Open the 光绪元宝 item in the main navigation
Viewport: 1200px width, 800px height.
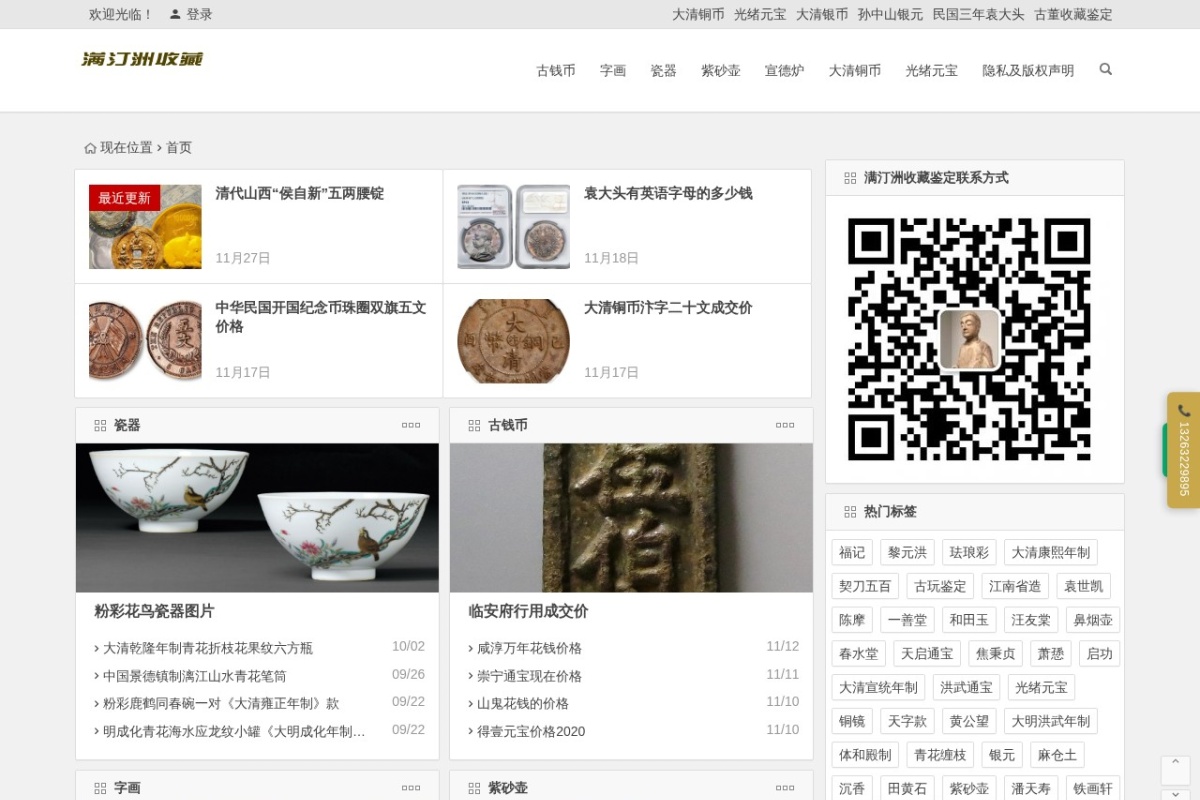tap(932, 70)
